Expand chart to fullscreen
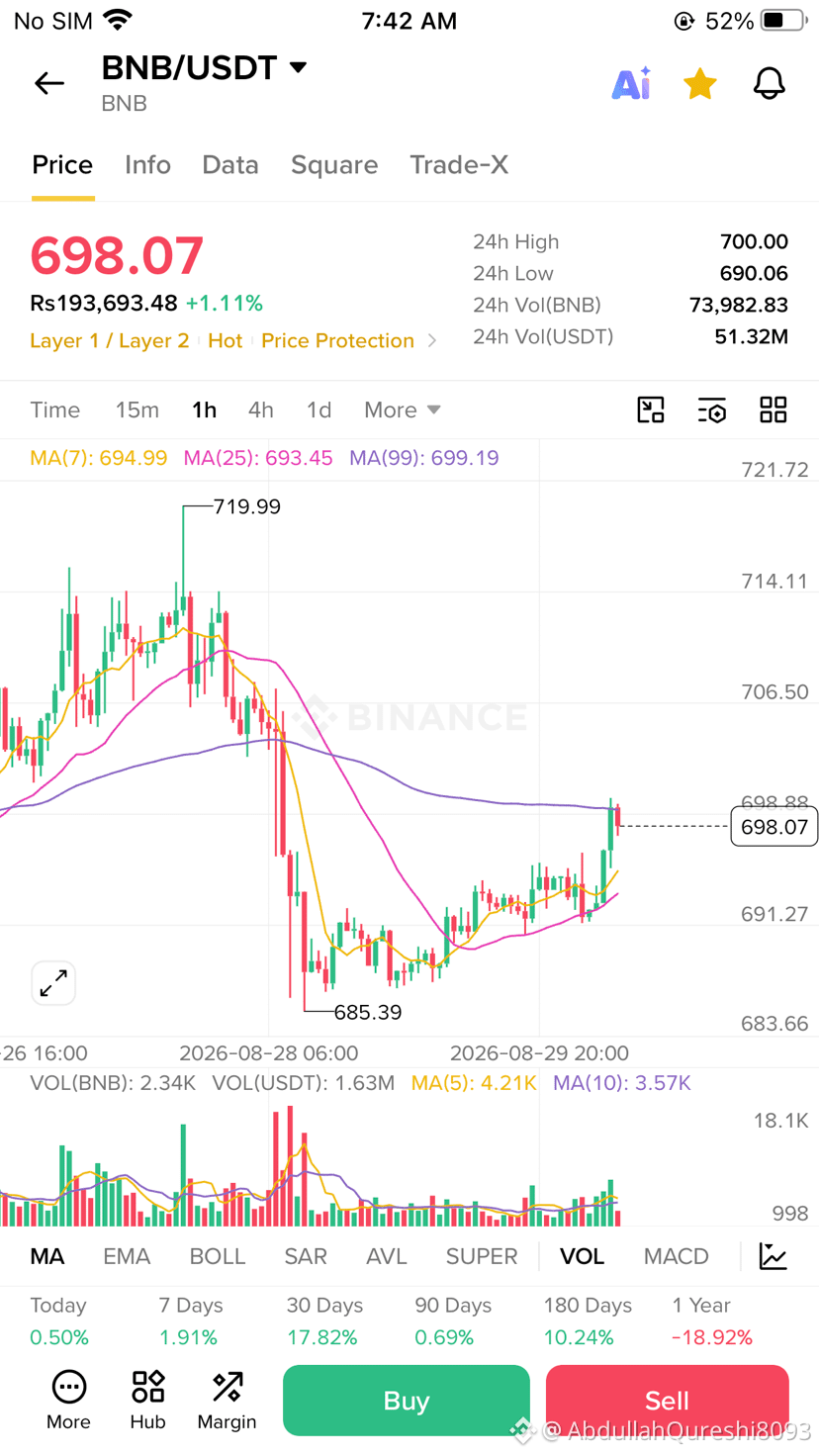The image size is (819, 1456). tap(53, 983)
